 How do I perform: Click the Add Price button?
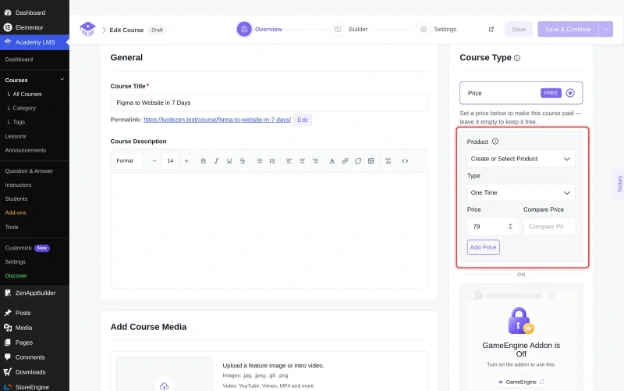[483, 247]
